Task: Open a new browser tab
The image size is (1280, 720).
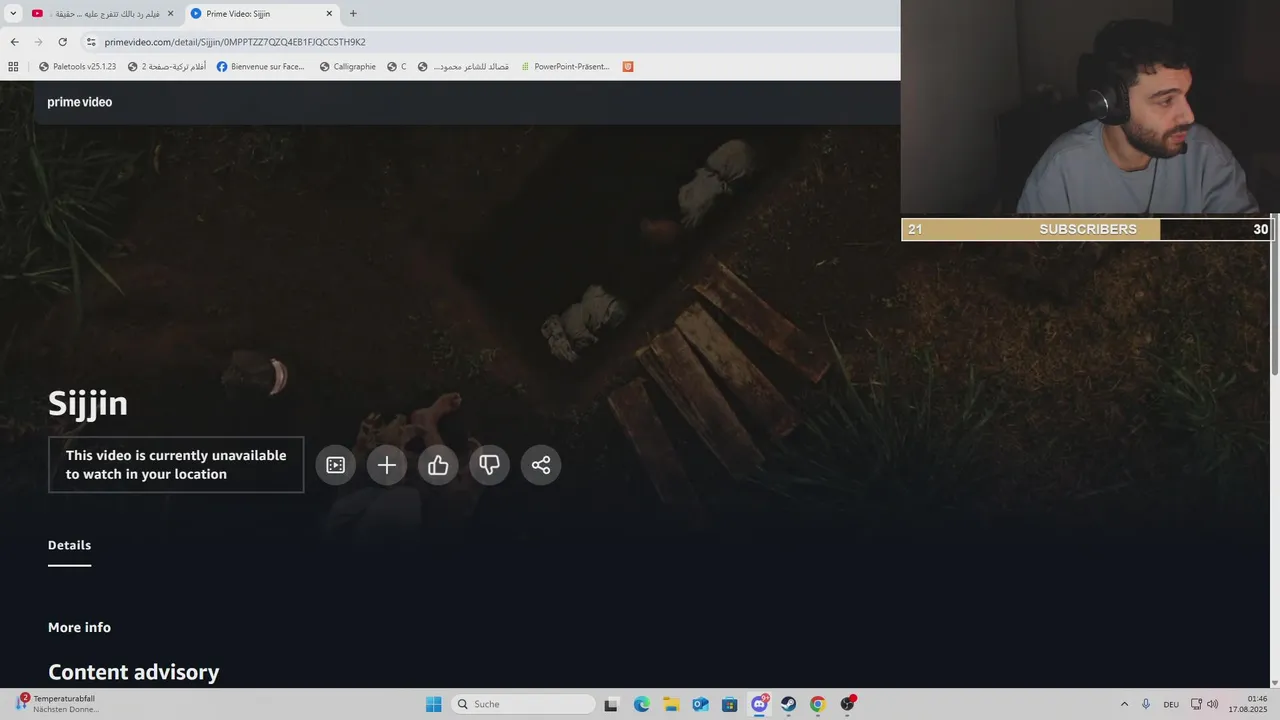Action: point(353,14)
